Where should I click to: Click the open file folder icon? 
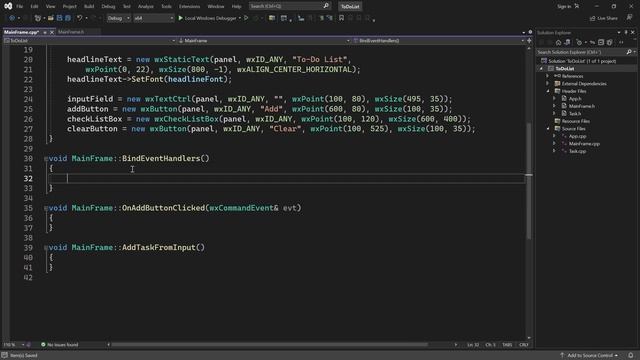pos(51,18)
